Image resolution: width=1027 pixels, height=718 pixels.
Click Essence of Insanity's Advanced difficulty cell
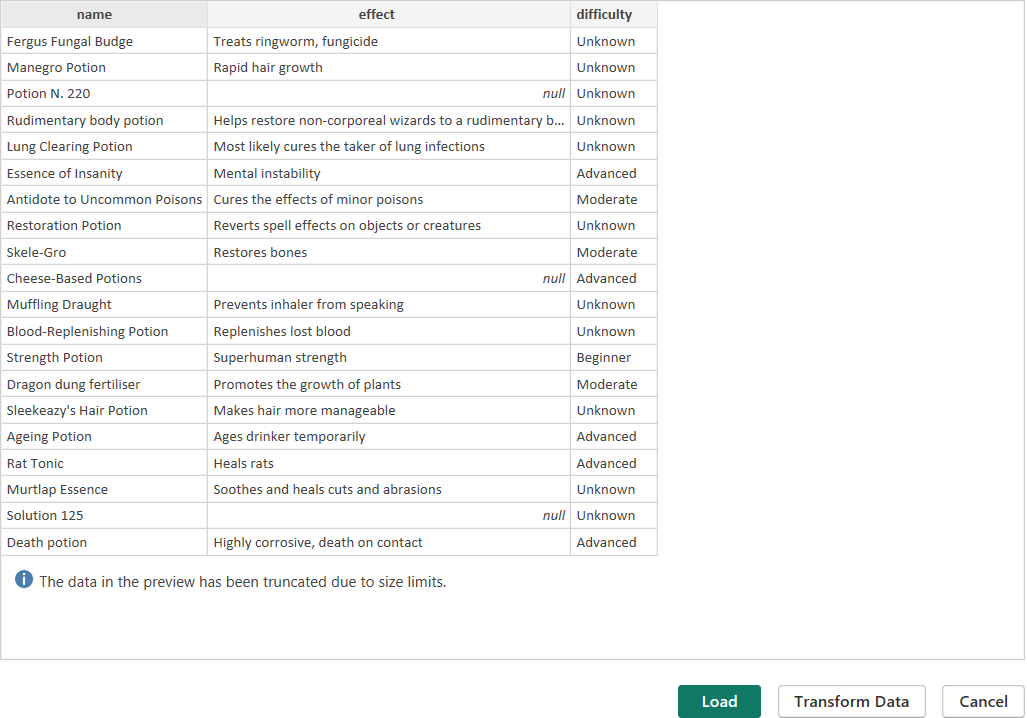click(x=606, y=173)
